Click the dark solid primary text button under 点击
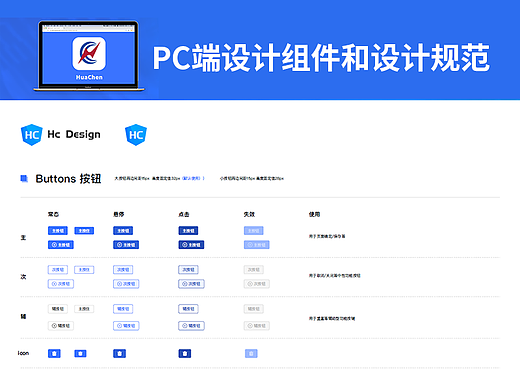Viewport: 520px width, 390px height. tap(188, 230)
